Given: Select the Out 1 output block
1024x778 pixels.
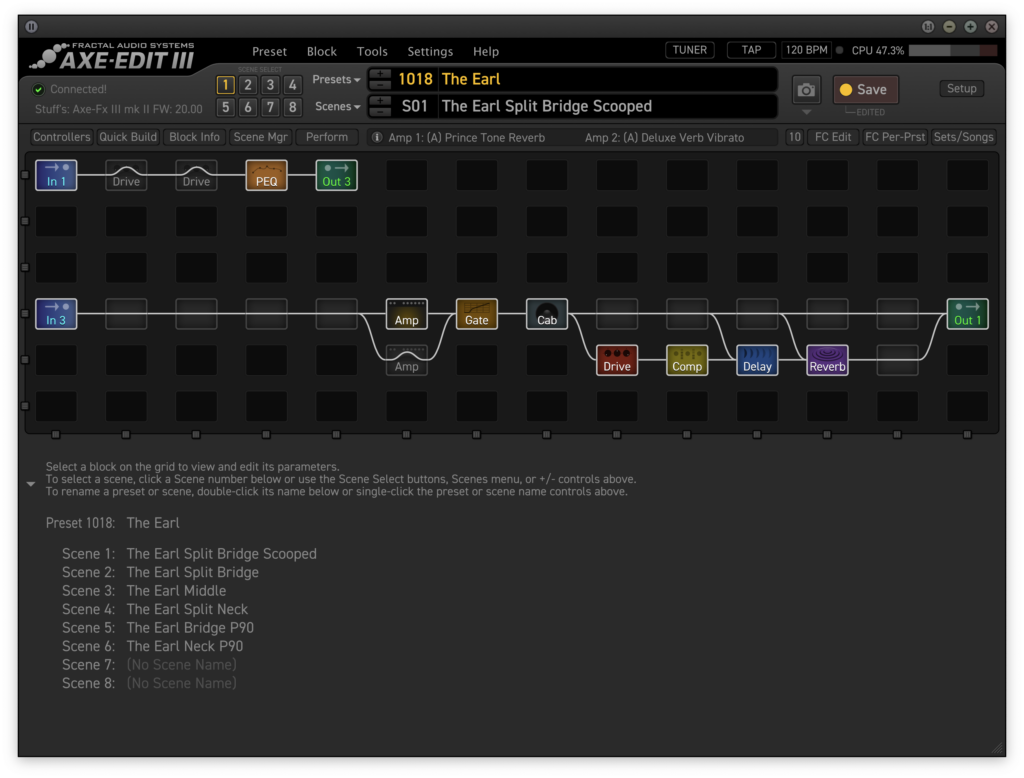Looking at the screenshot, I should (x=967, y=314).
